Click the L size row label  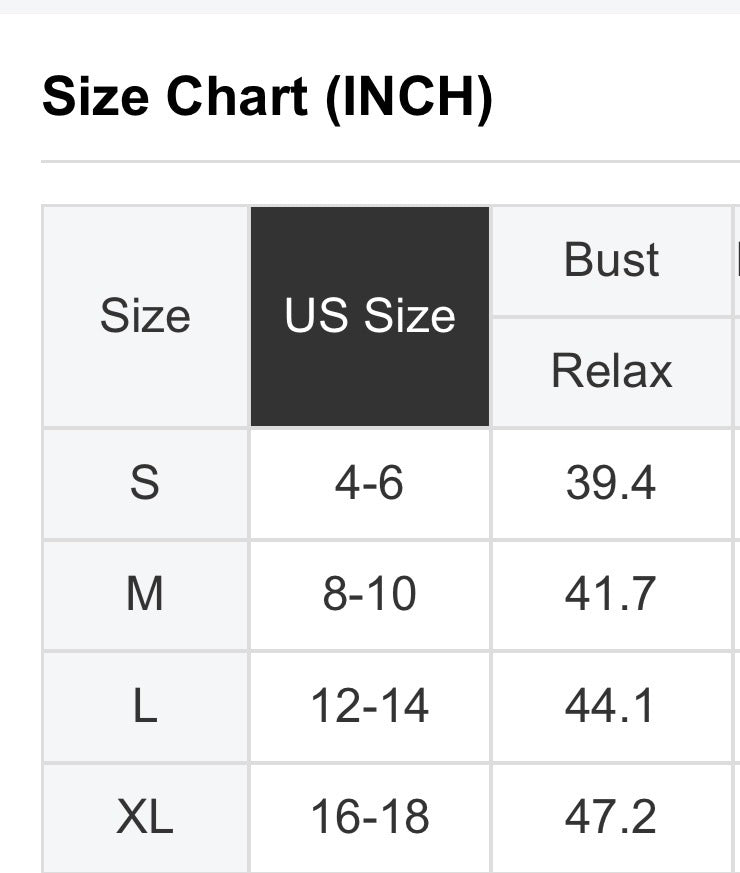(x=145, y=706)
